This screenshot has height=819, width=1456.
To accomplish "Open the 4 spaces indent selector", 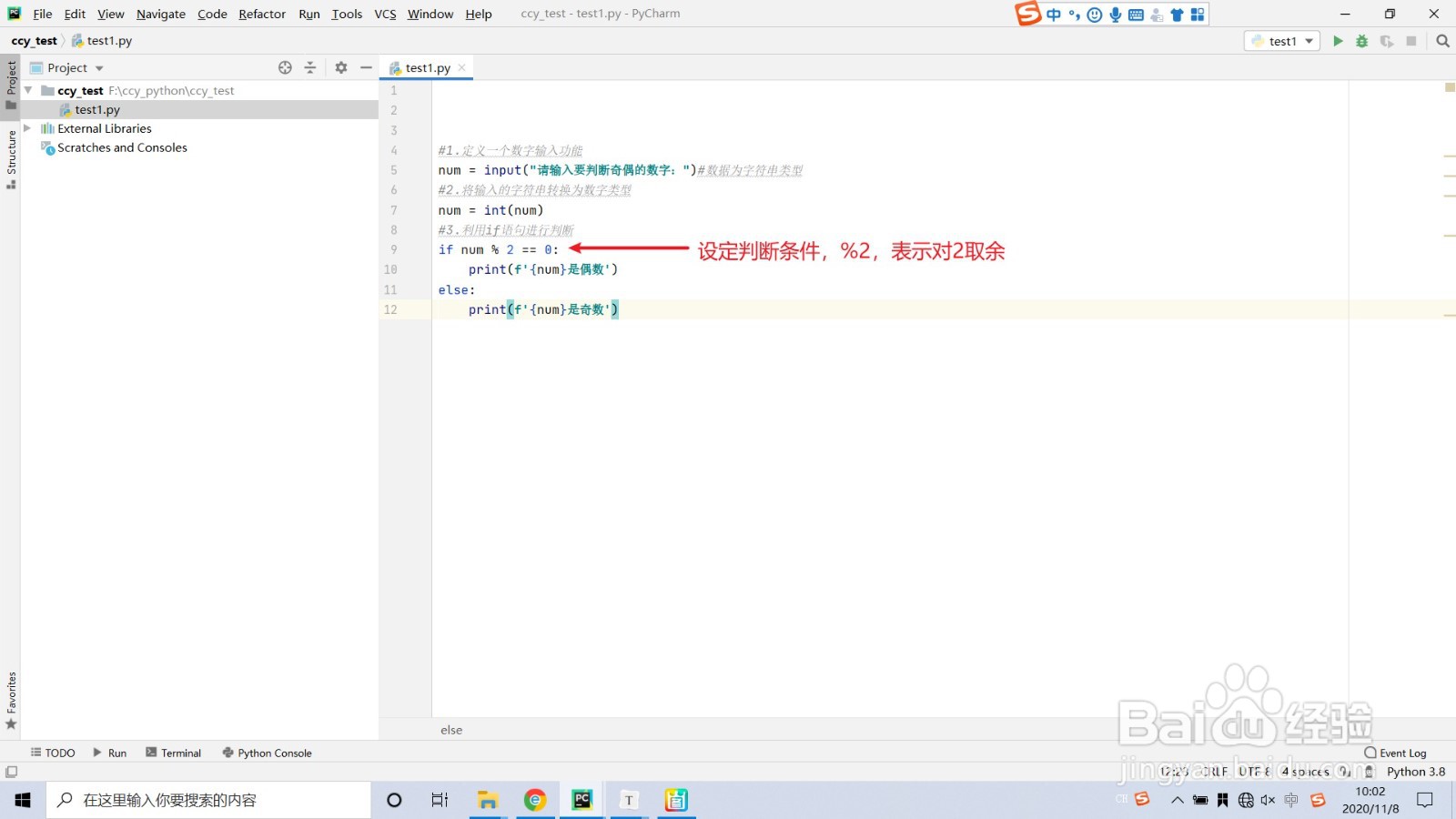I will [x=1306, y=772].
